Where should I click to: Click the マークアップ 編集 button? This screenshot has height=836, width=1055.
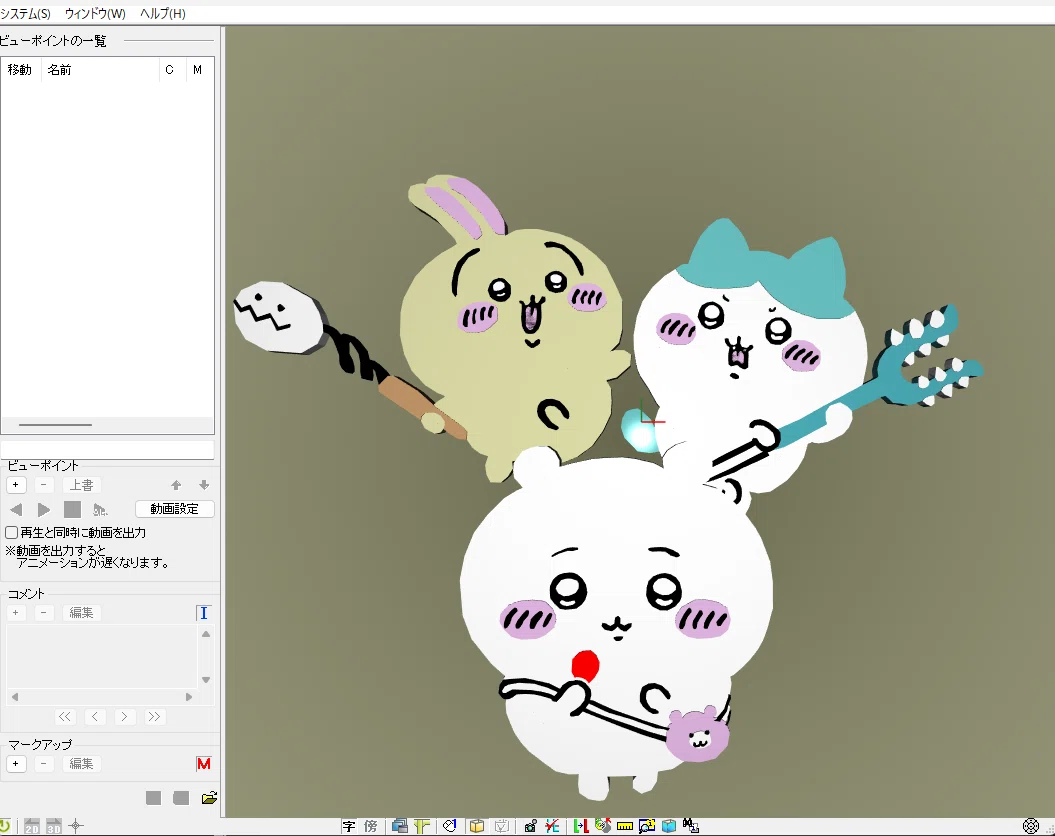[x=81, y=764]
